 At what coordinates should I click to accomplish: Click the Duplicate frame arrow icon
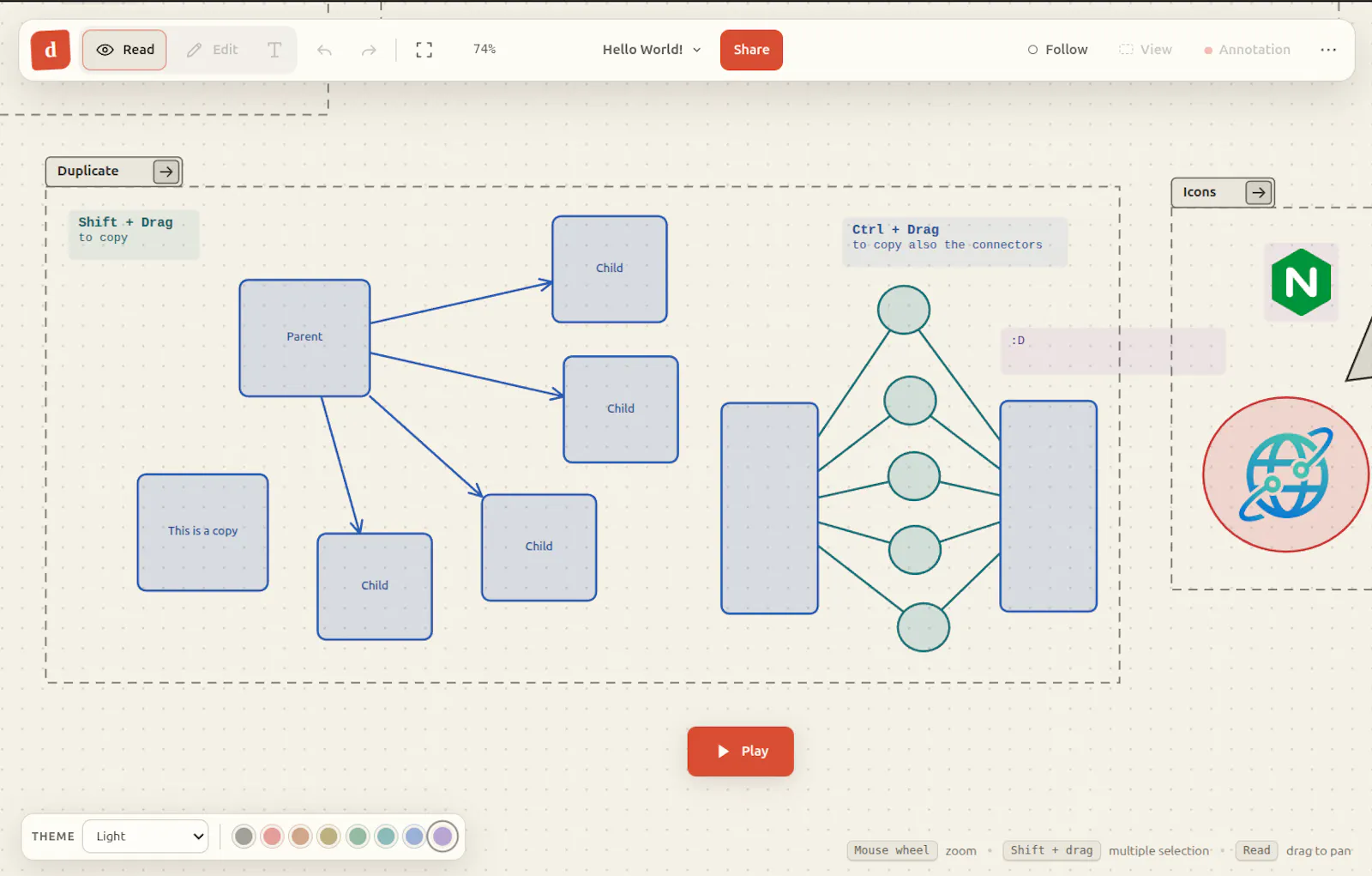[x=166, y=172]
